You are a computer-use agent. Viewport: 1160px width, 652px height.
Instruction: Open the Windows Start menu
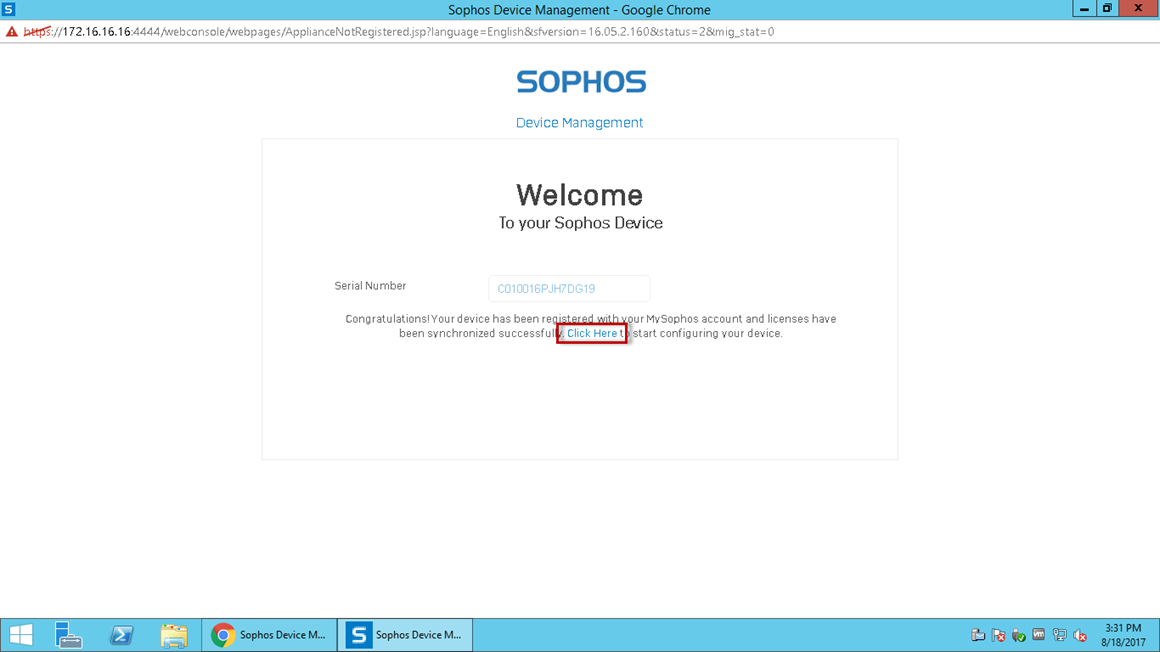tap(21, 635)
